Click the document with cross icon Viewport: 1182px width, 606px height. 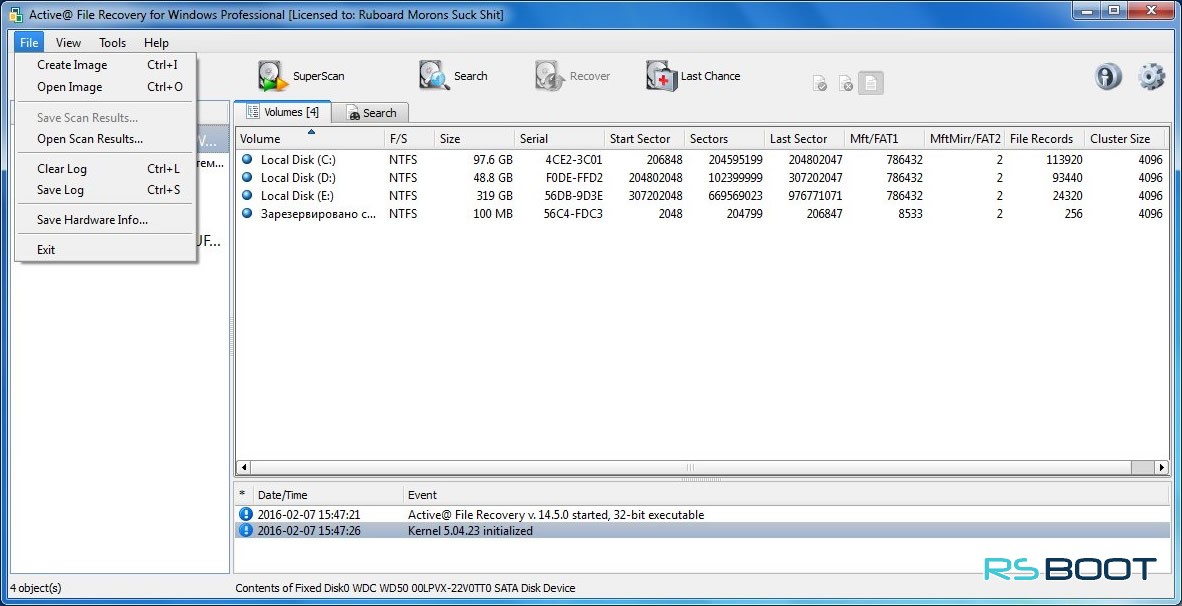pos(846,84)
